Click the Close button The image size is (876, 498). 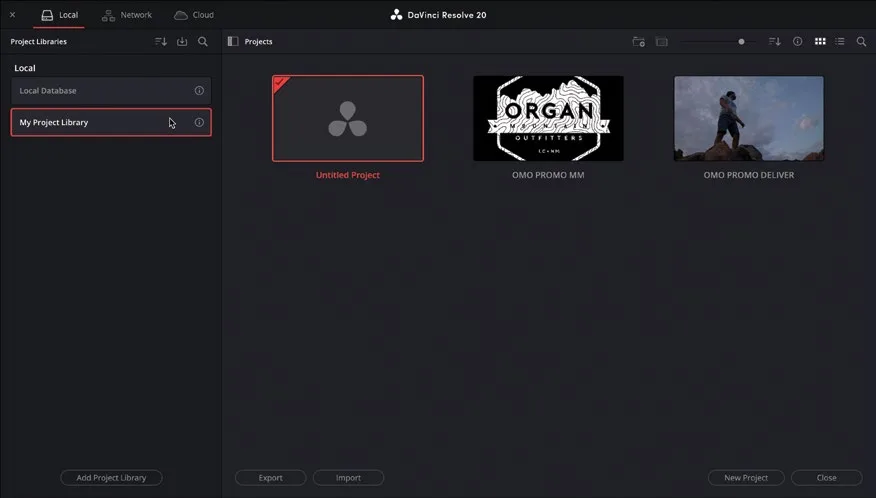point(826,478)
